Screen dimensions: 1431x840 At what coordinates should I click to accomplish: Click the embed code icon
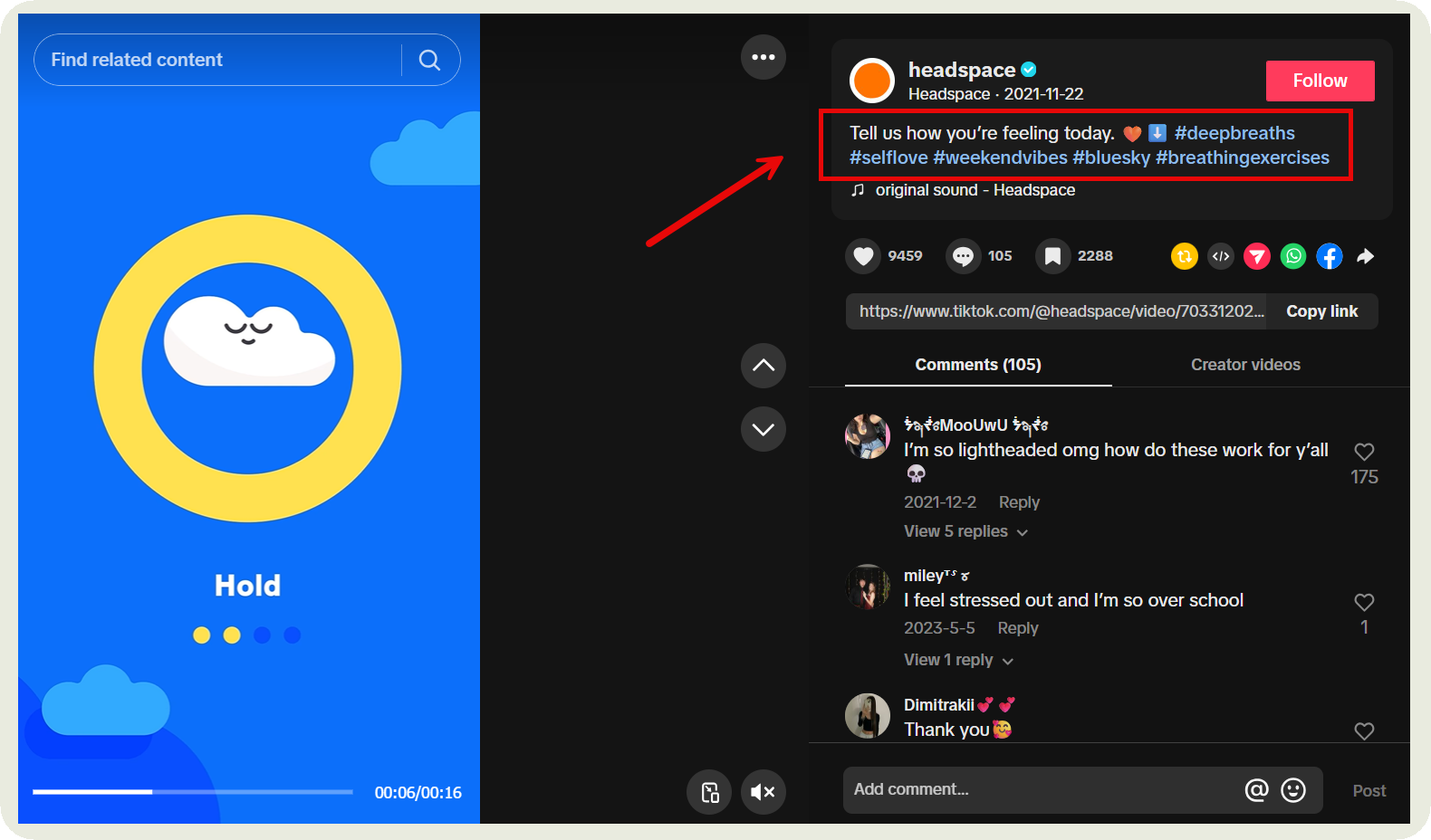(x=1221, y=257)
